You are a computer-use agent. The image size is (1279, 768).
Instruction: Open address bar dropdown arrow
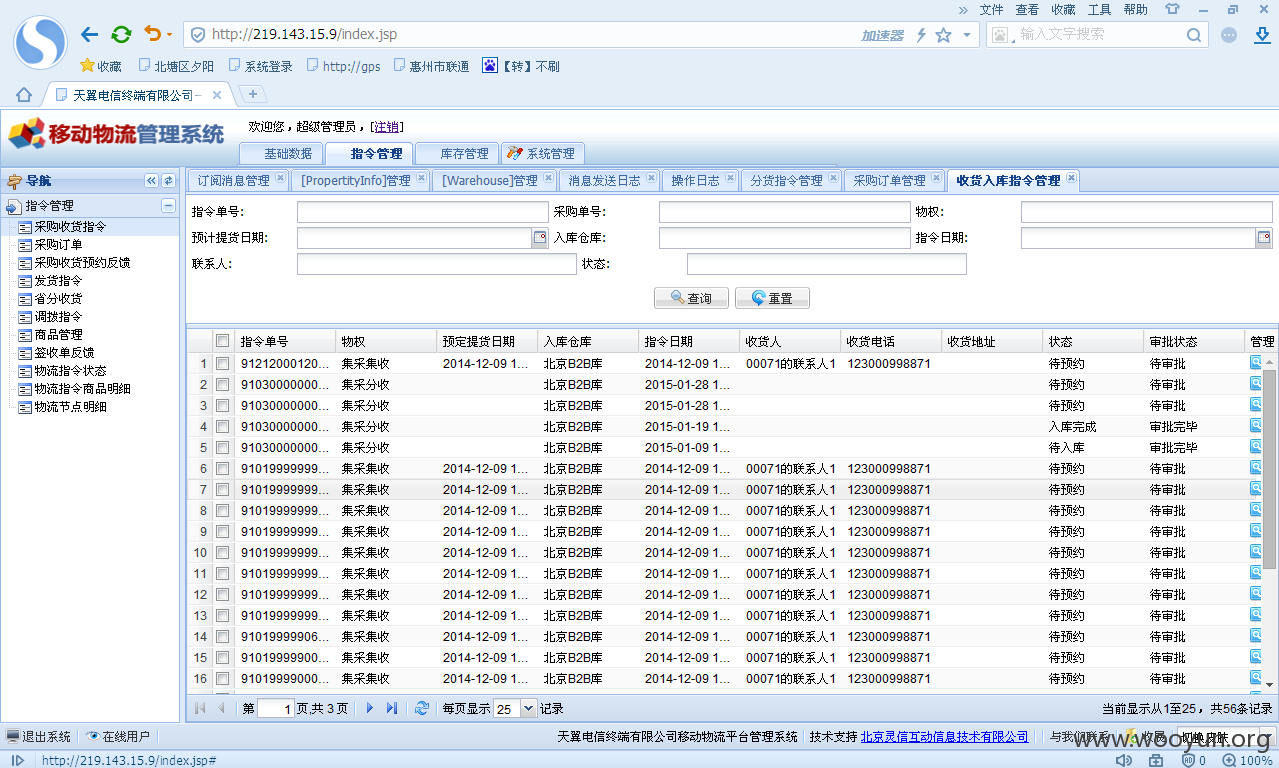coord(966,35)
